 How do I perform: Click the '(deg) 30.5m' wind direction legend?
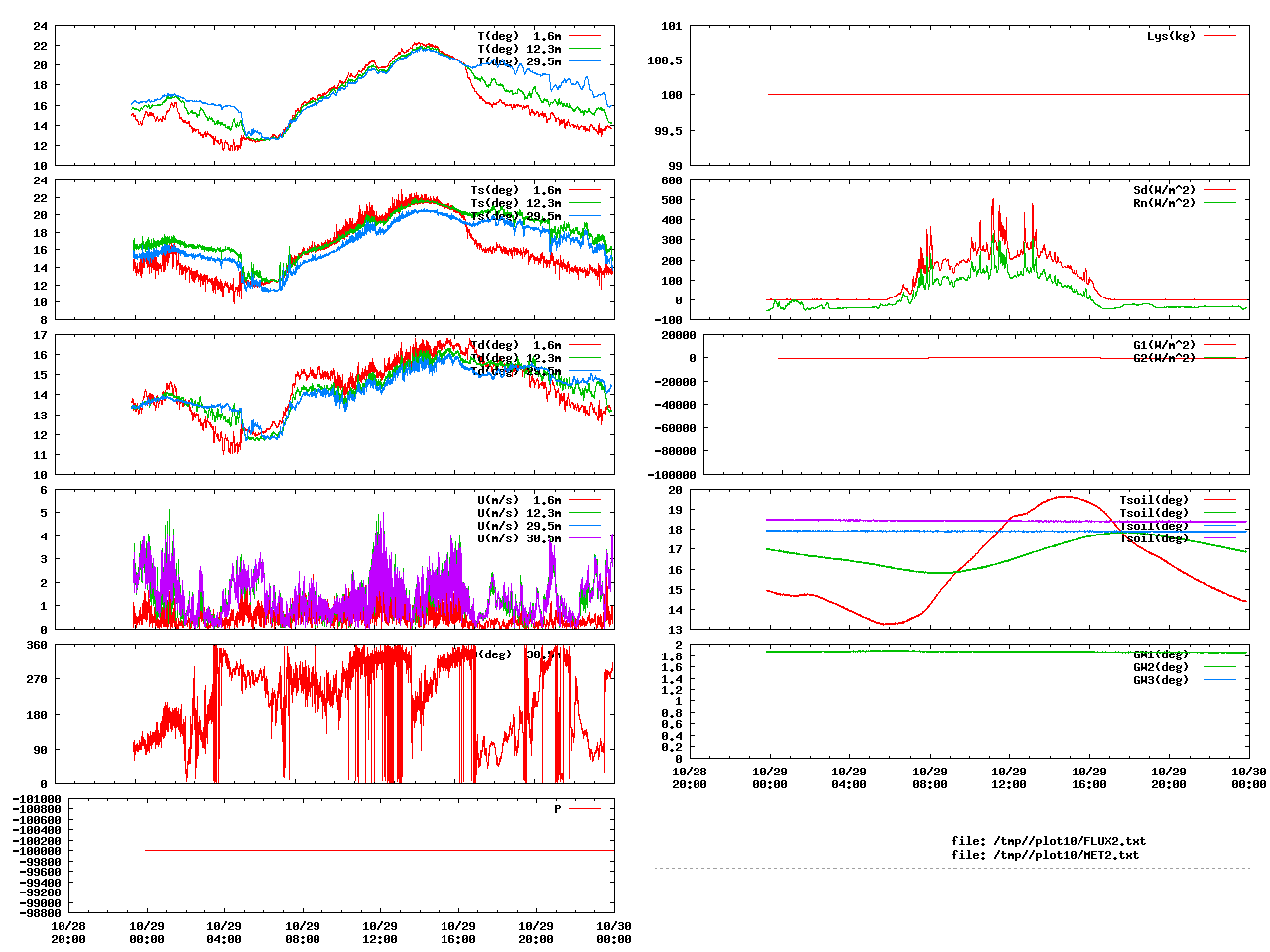(519, 654)
